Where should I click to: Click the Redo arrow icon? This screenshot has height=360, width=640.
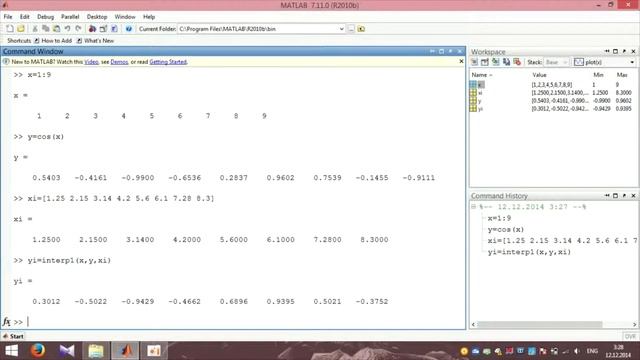(78, 29)
